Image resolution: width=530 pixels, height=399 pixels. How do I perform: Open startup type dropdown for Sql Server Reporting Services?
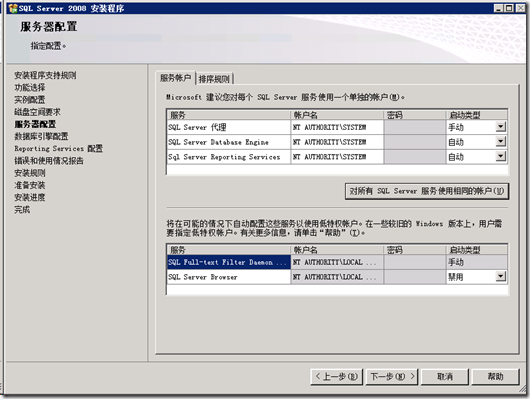[501, 157]
